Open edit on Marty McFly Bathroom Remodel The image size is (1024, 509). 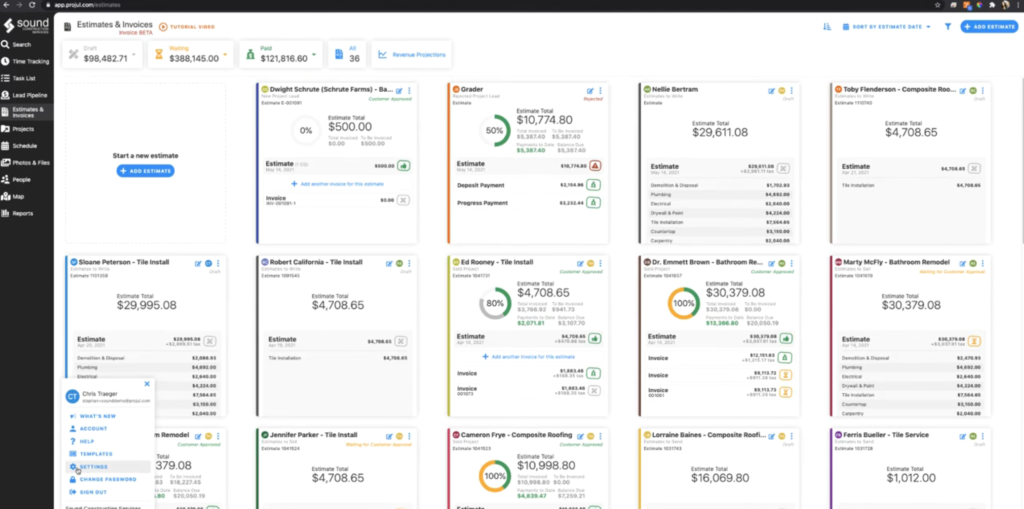pyautogui.click(x=963, y=263)
